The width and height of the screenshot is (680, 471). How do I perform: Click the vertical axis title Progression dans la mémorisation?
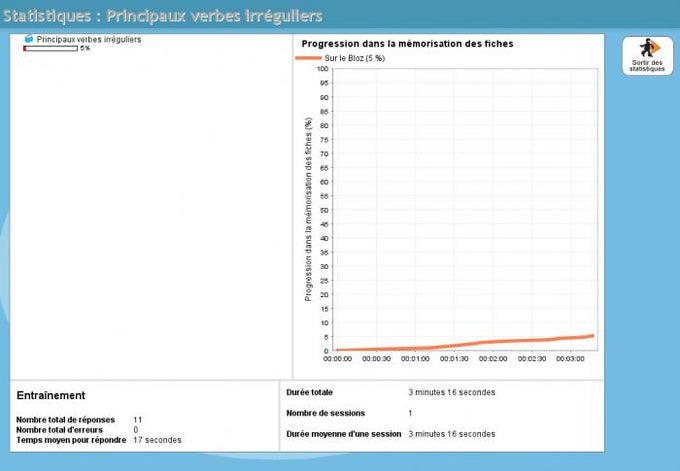(x=308, y=209)
